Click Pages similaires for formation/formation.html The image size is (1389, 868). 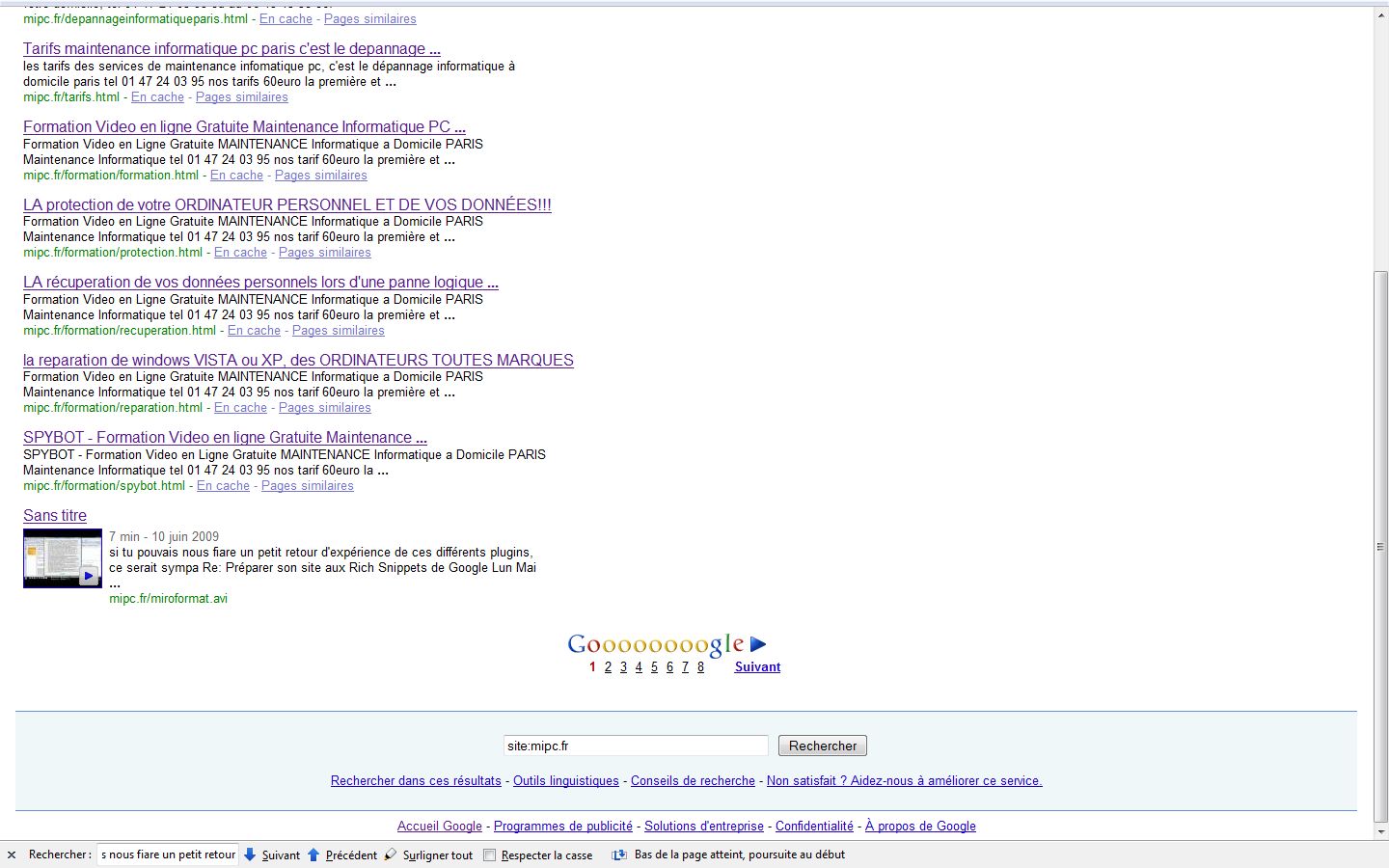pyautogui.click(x=321, y=176)
